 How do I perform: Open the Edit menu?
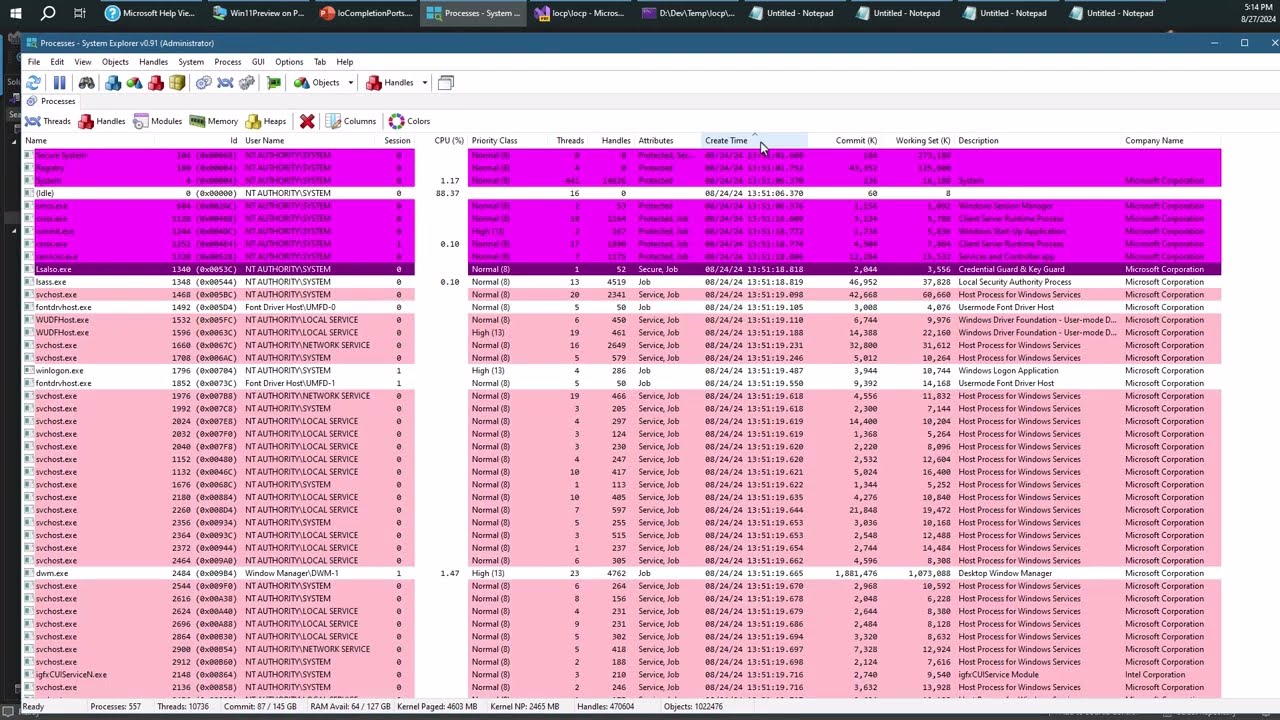(57, 62)
